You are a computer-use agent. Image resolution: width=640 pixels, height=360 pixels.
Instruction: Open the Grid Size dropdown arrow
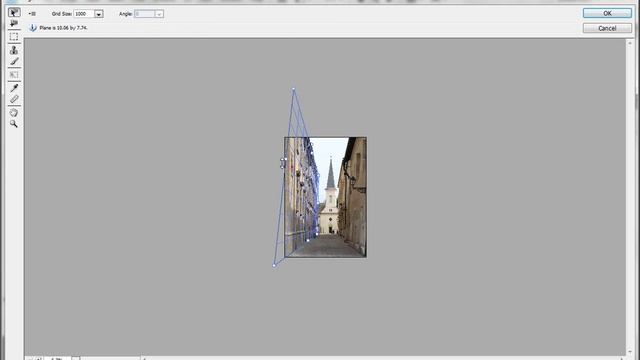pos(99,14)
